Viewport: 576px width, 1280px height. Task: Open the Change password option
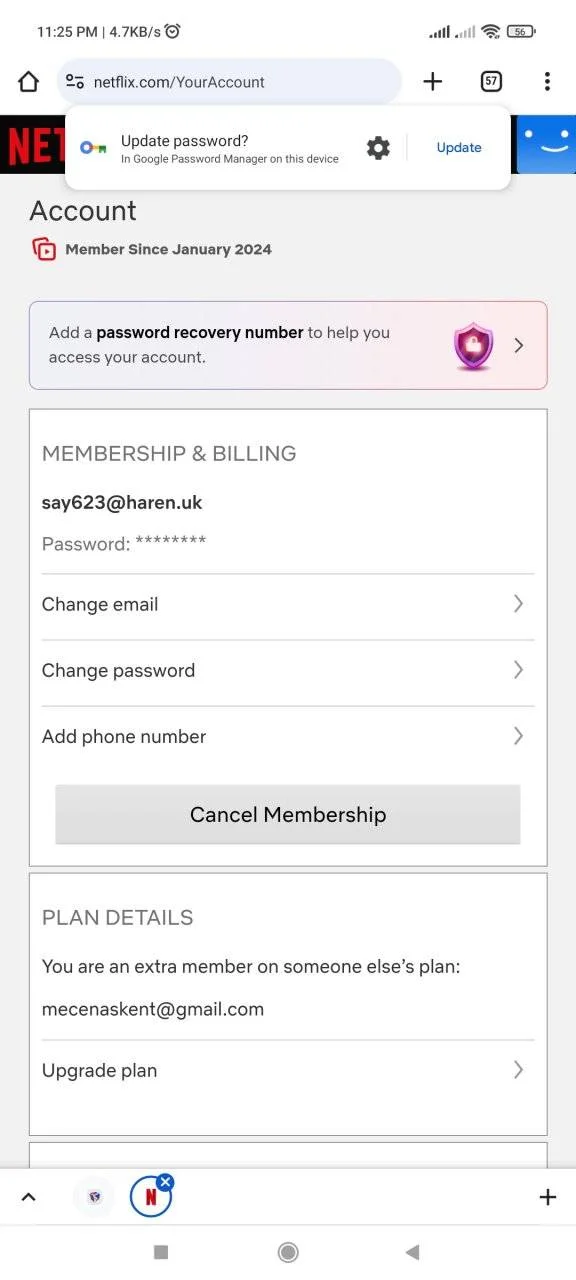coord(288,670)
